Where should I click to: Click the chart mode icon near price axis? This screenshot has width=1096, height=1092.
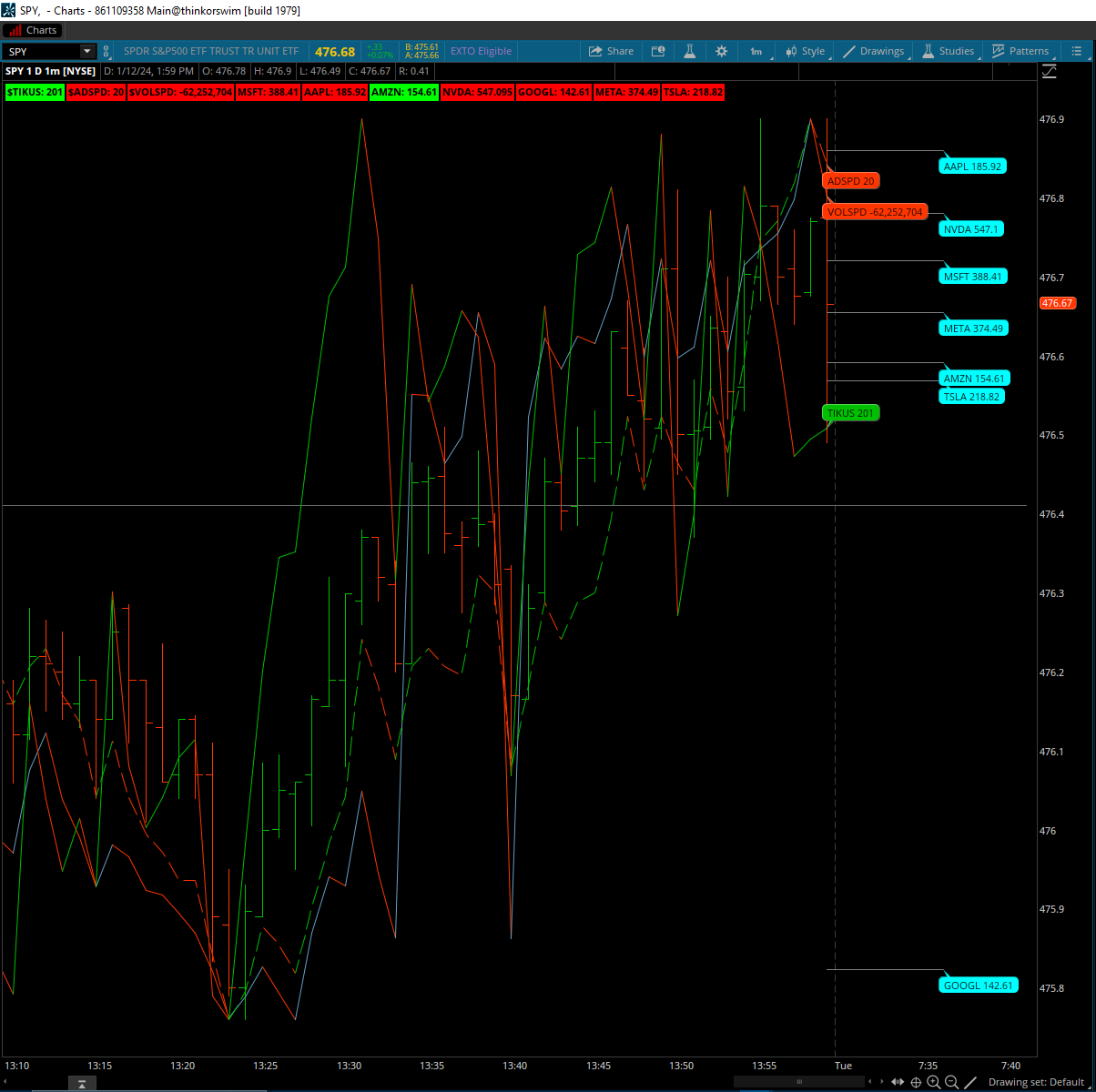tap(1050, 71)
